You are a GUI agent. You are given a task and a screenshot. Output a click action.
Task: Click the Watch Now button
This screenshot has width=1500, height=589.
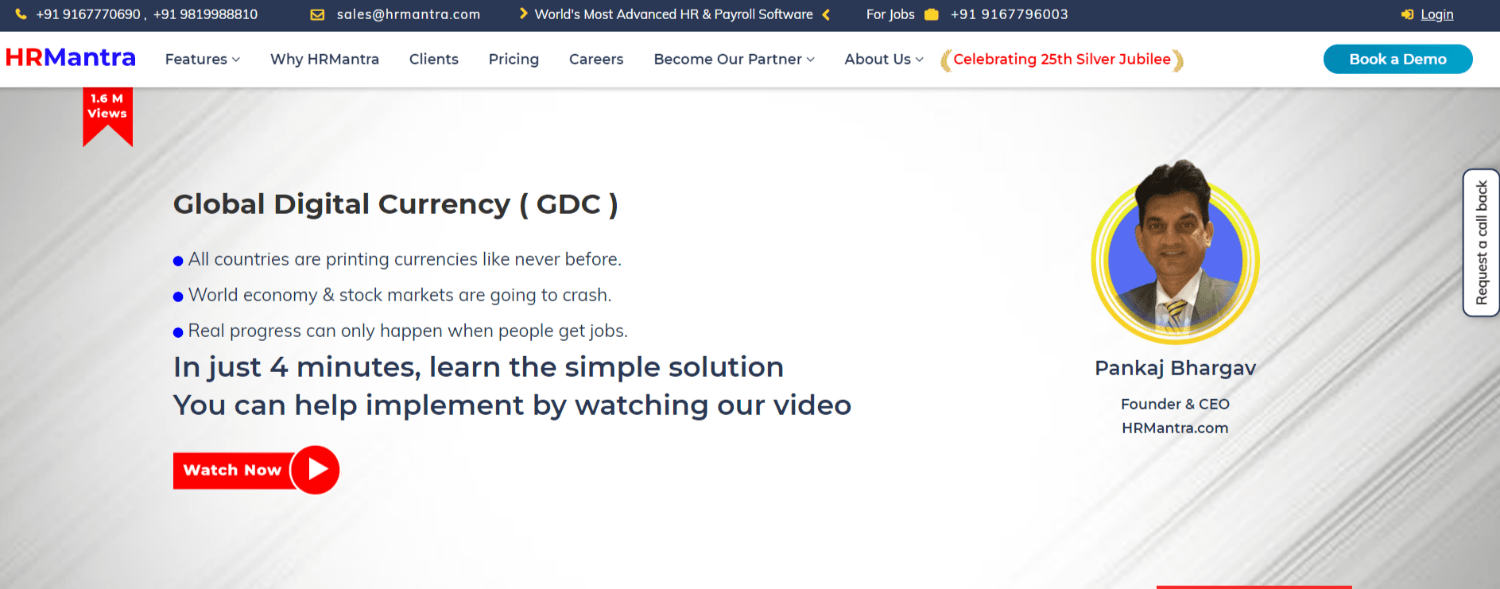[x=255, y=469]
